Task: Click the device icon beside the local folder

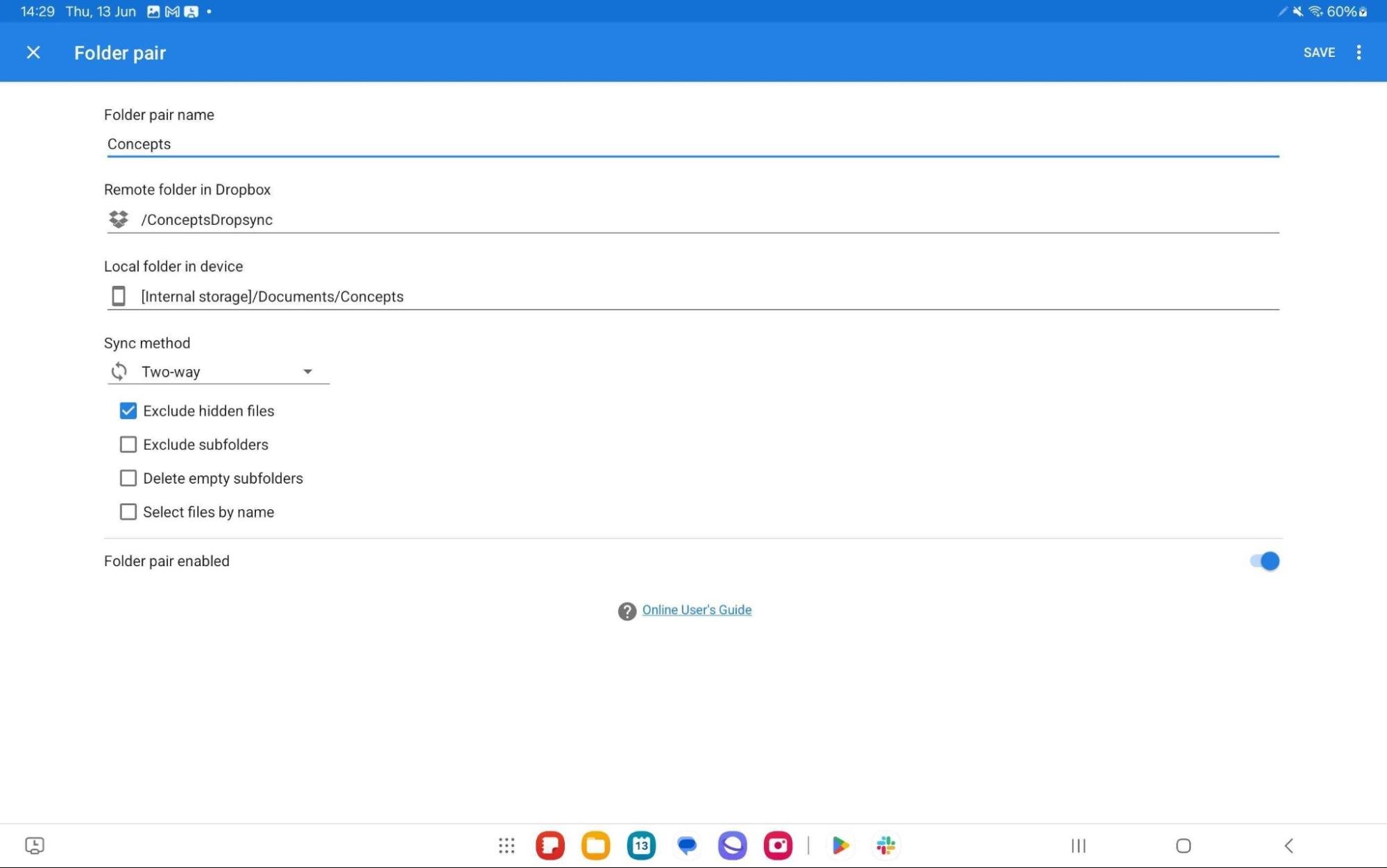Action: (119, 296)
